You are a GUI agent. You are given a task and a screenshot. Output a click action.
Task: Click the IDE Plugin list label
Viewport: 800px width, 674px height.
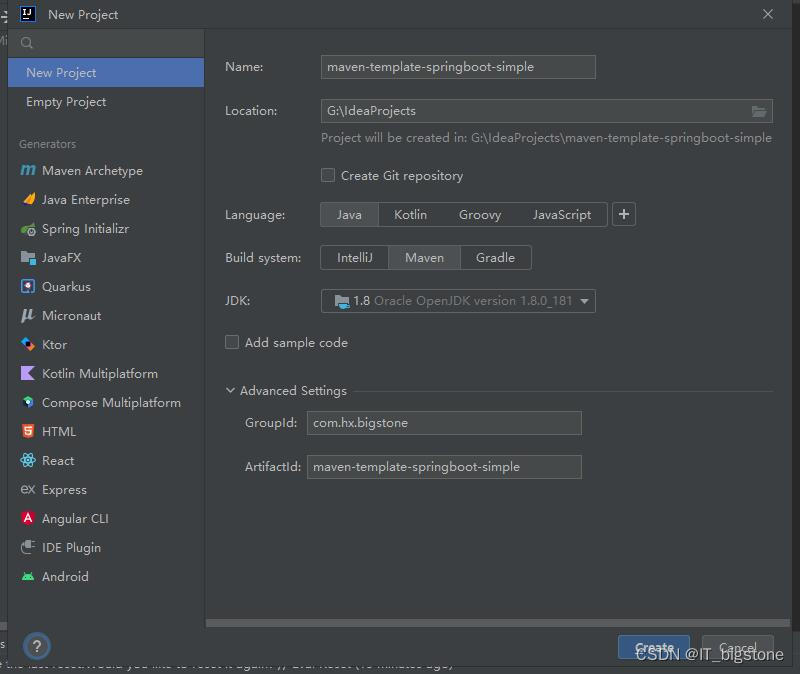tap(71, 547)
